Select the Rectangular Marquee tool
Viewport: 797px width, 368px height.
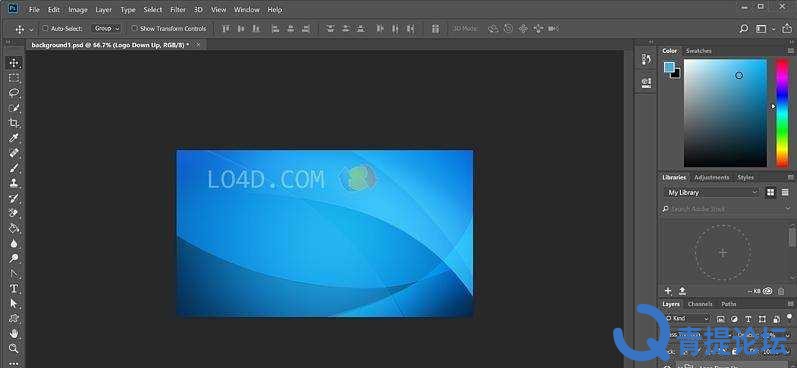[14, 78]
